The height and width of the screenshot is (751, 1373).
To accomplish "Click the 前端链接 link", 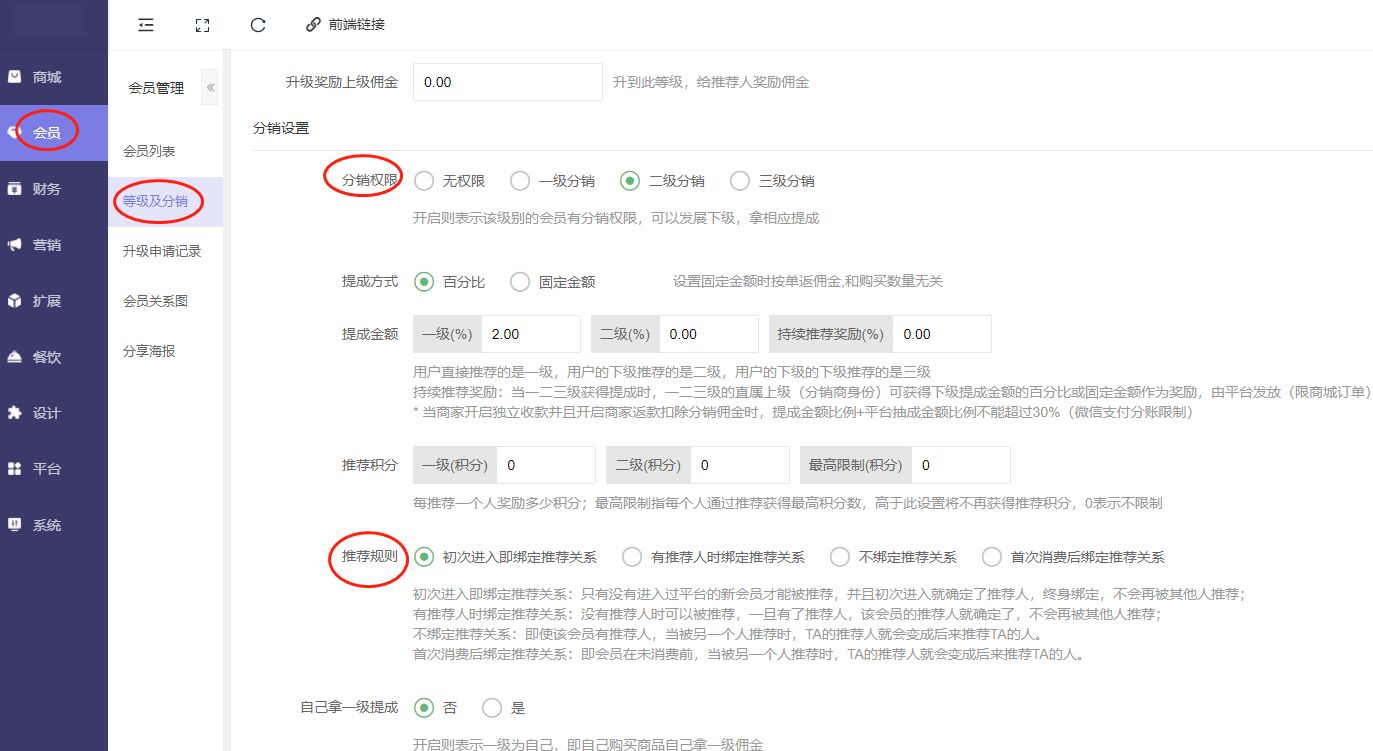I will click(x=345, y=25).
